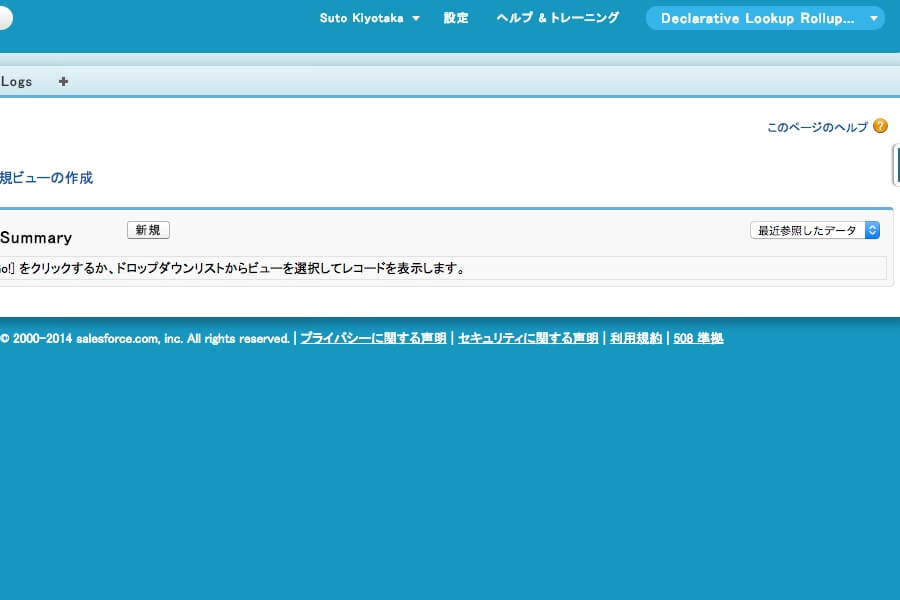The width and height of the screenshot is (900, 600).
Task: Click the arrow beside Suto Kiyotaka
Action: 416,18
